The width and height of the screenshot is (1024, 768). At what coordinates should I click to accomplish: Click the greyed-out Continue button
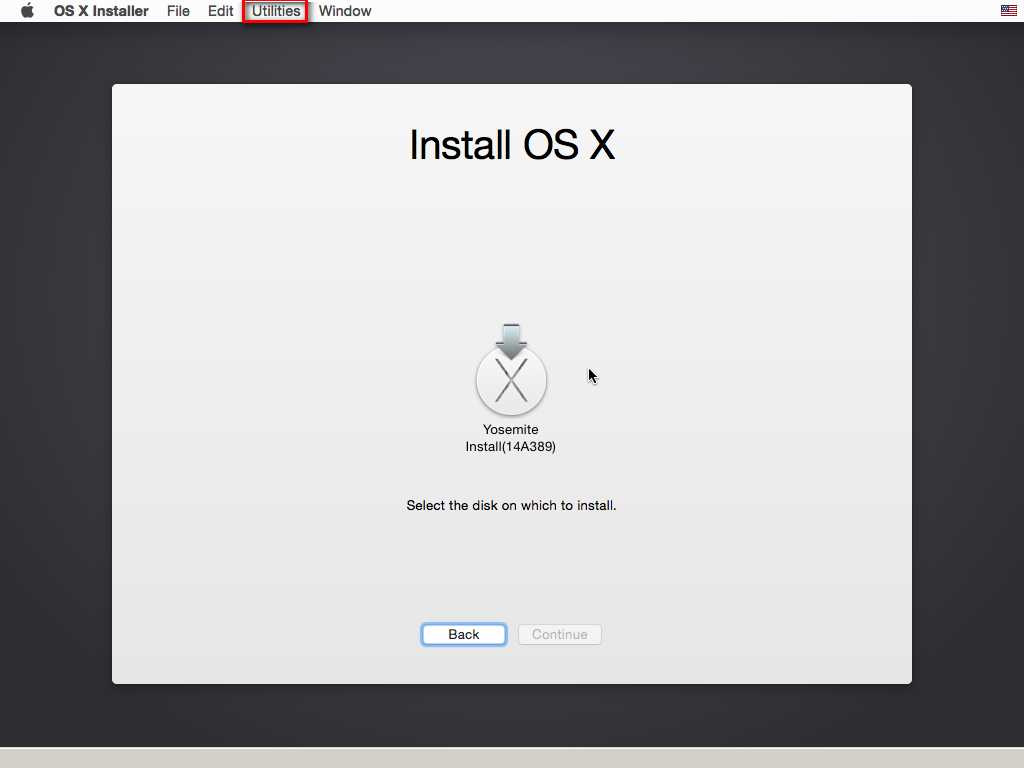(560, 634)
